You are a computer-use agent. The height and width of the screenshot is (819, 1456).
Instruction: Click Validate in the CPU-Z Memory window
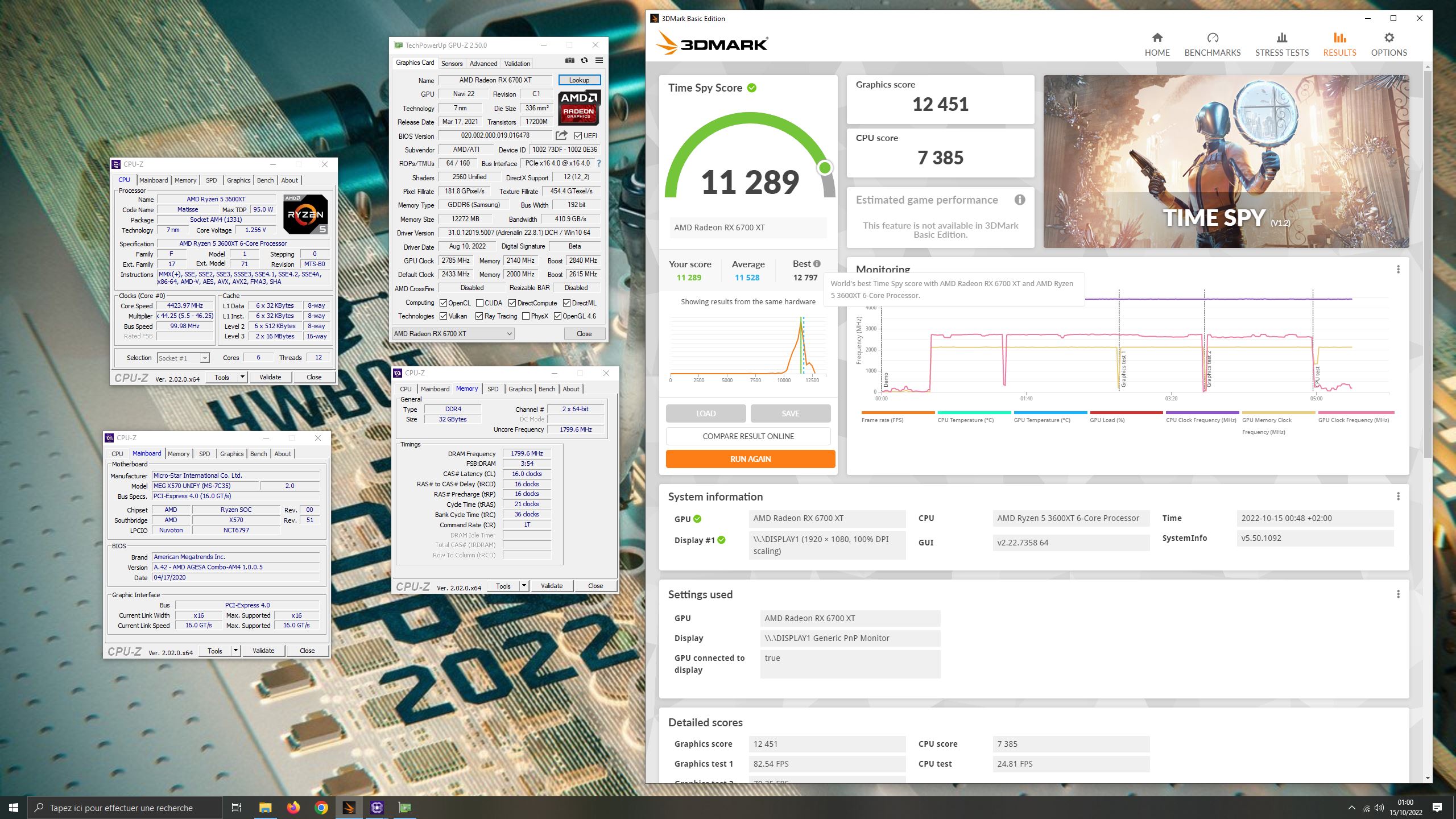point(551,585)
